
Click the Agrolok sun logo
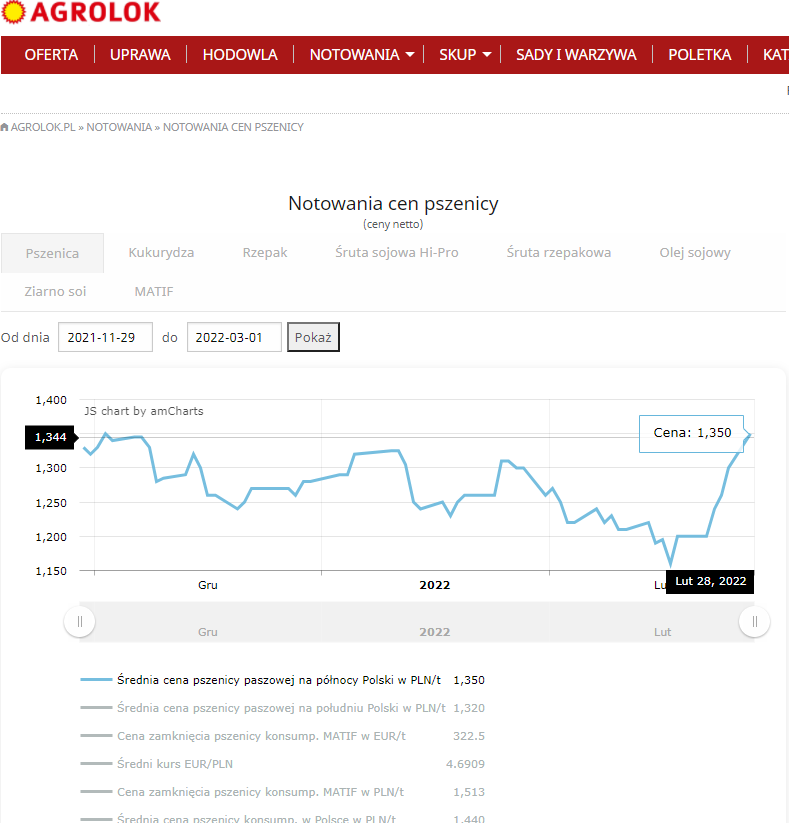[15, 12]
